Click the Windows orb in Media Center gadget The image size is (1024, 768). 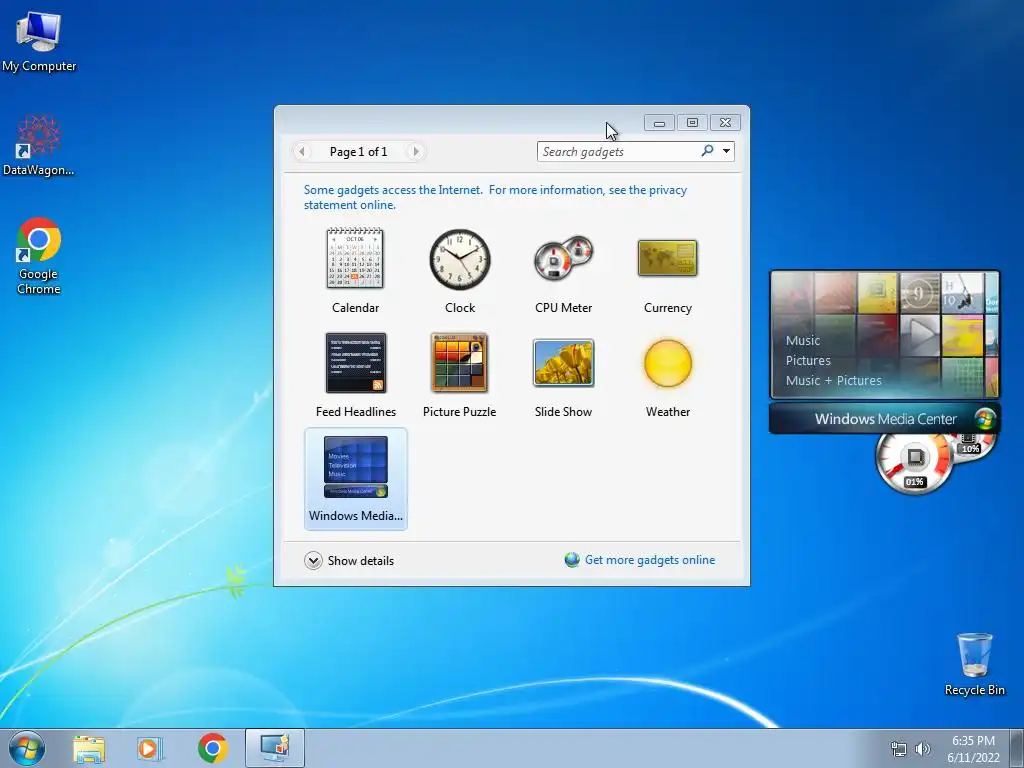[984, 419]
